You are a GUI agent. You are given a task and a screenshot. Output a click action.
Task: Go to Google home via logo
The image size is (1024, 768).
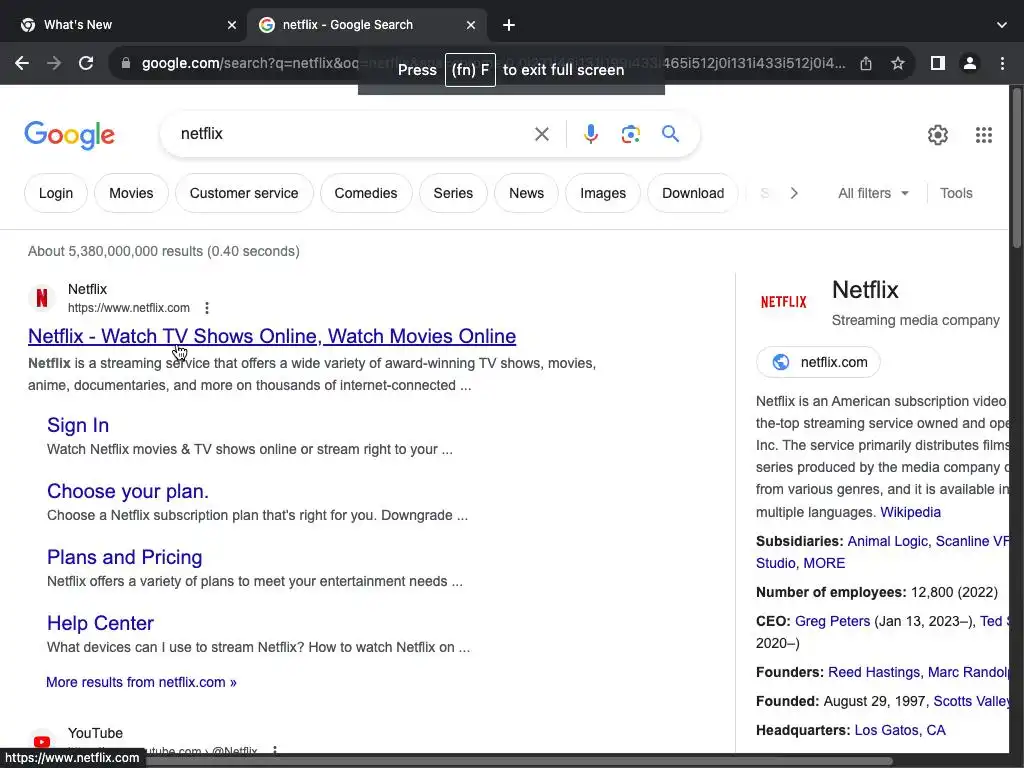(x=69, y=136)
